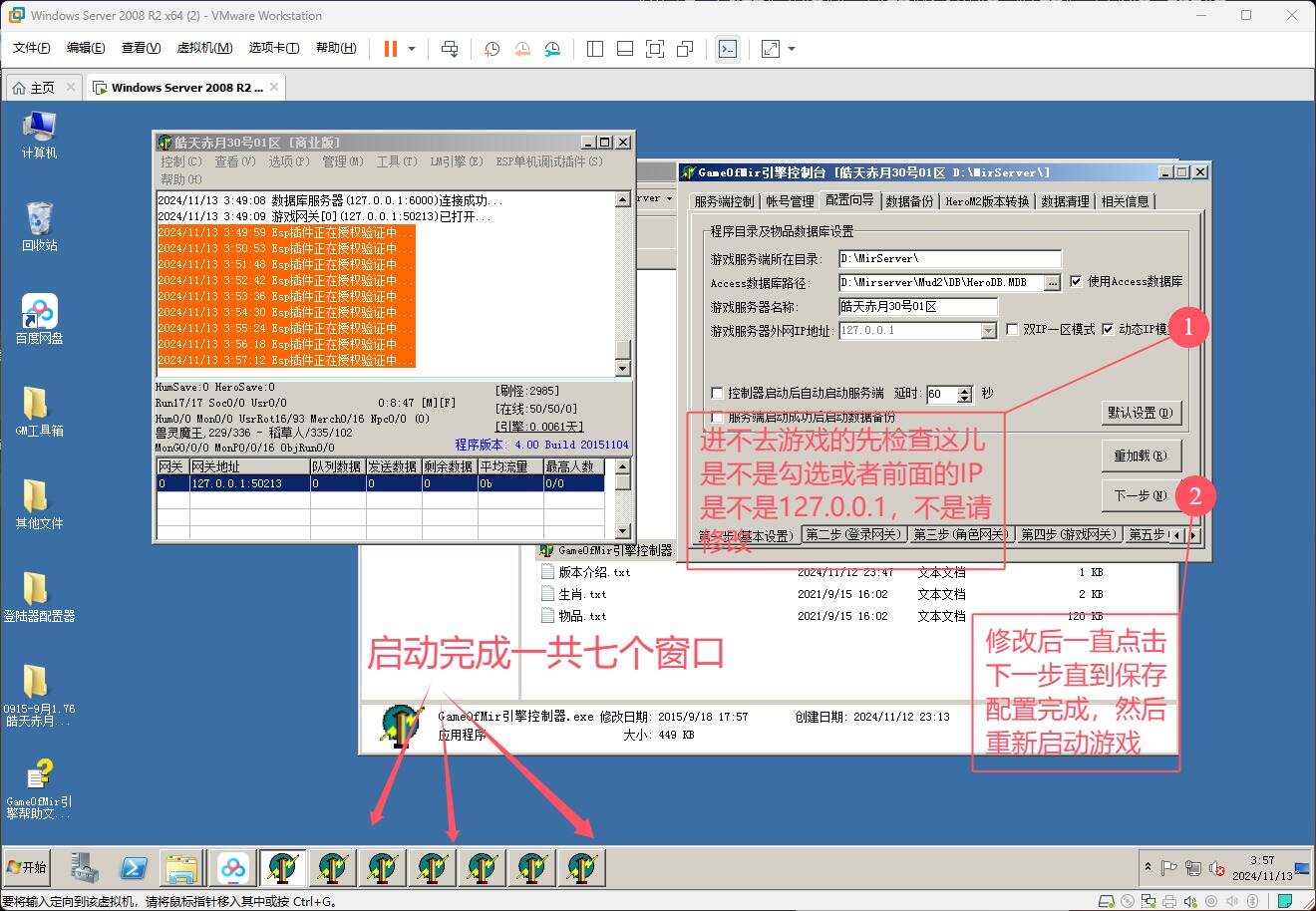This screenshot has width=1316, height=911.
Task: Click the 游戏服务器名称 input field
Action: 917,307
